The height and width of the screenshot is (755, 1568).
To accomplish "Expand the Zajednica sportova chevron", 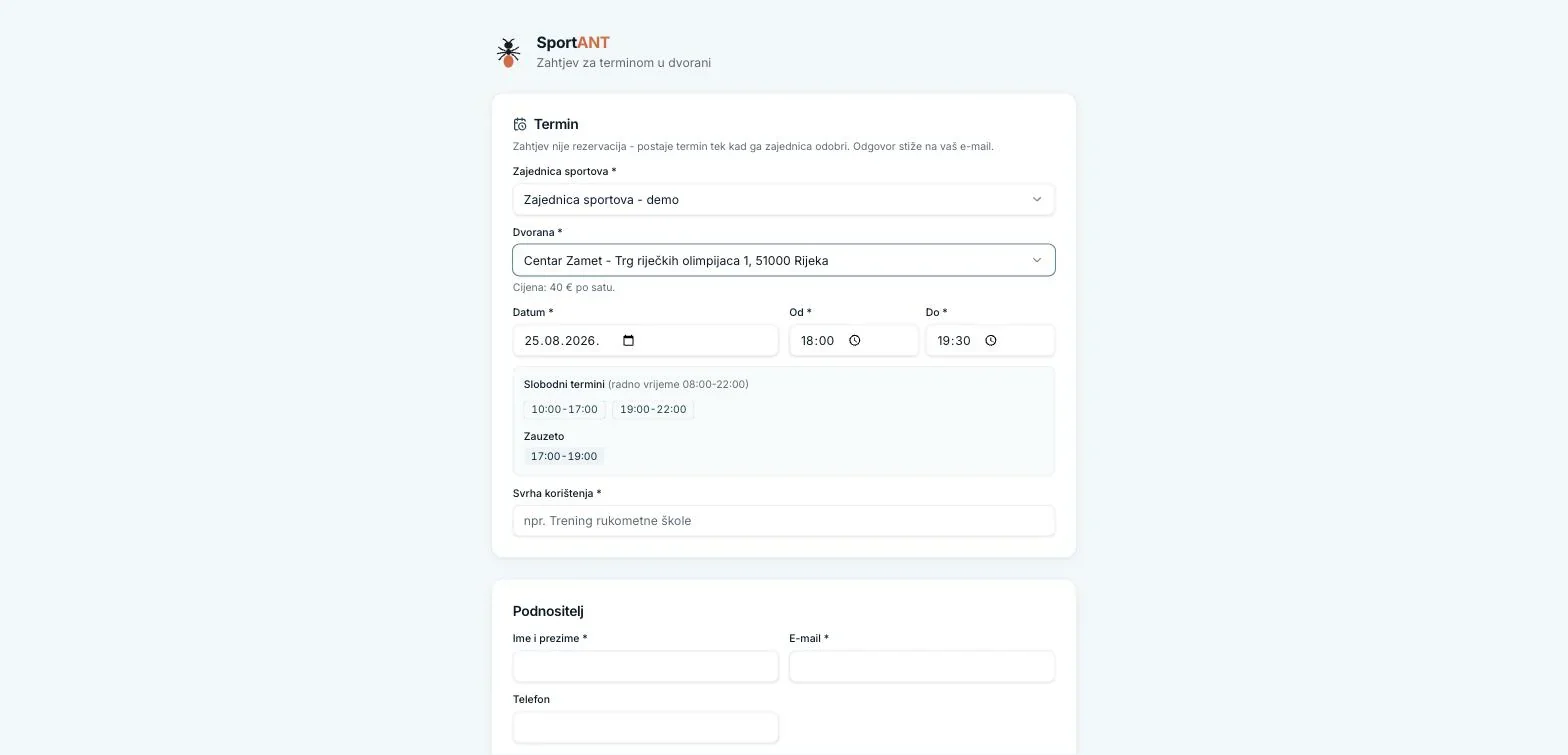I will pos(1037,200).
